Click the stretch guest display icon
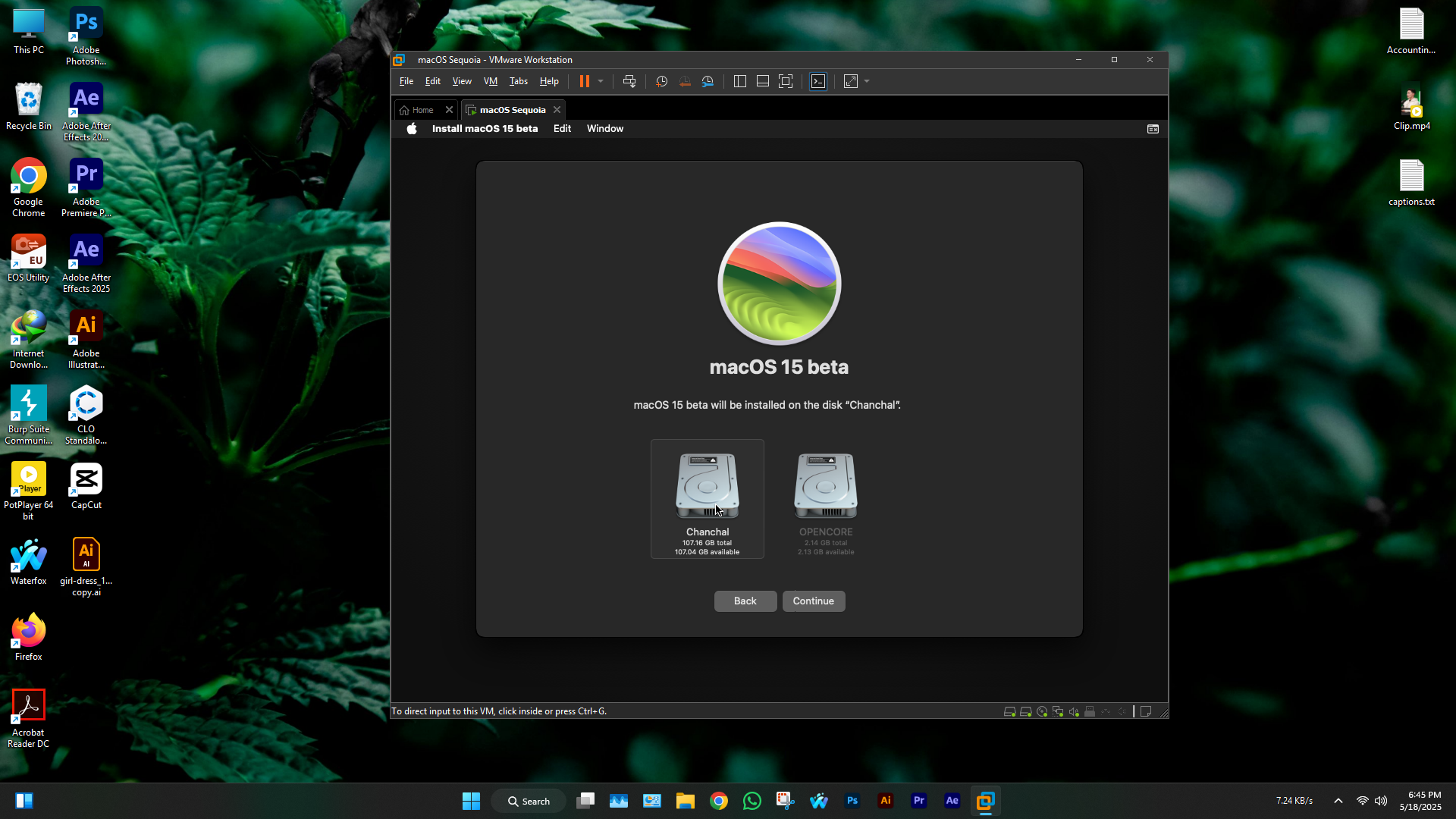The height and width of the screenshot is (819, 1456). [x=851, y=81]
